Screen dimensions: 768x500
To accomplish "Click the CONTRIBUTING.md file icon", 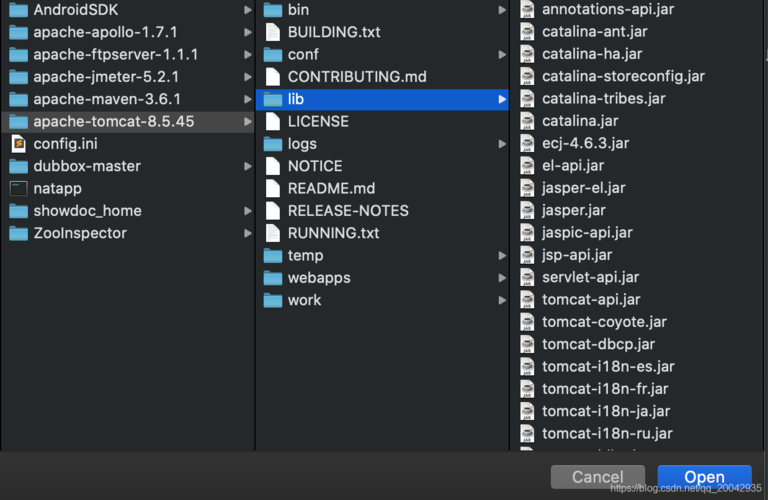I will pos(273,77).
